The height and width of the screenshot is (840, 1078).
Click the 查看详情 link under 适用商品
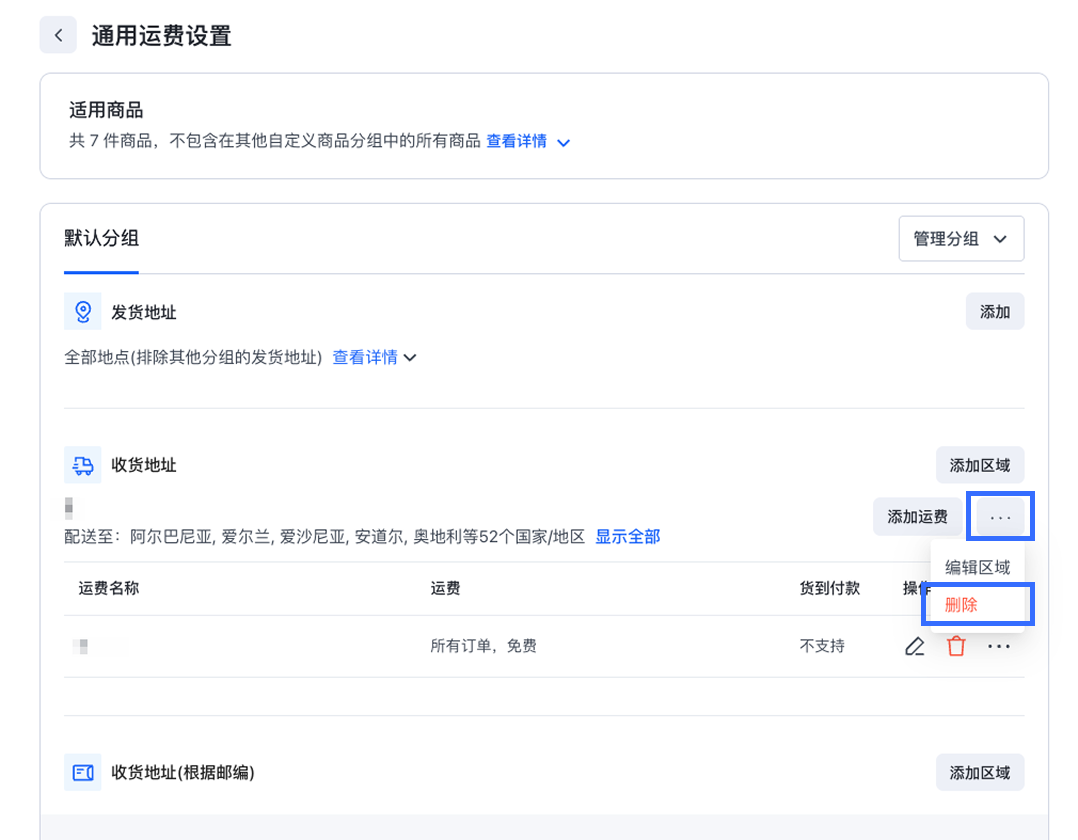click(x=516, y=141)
